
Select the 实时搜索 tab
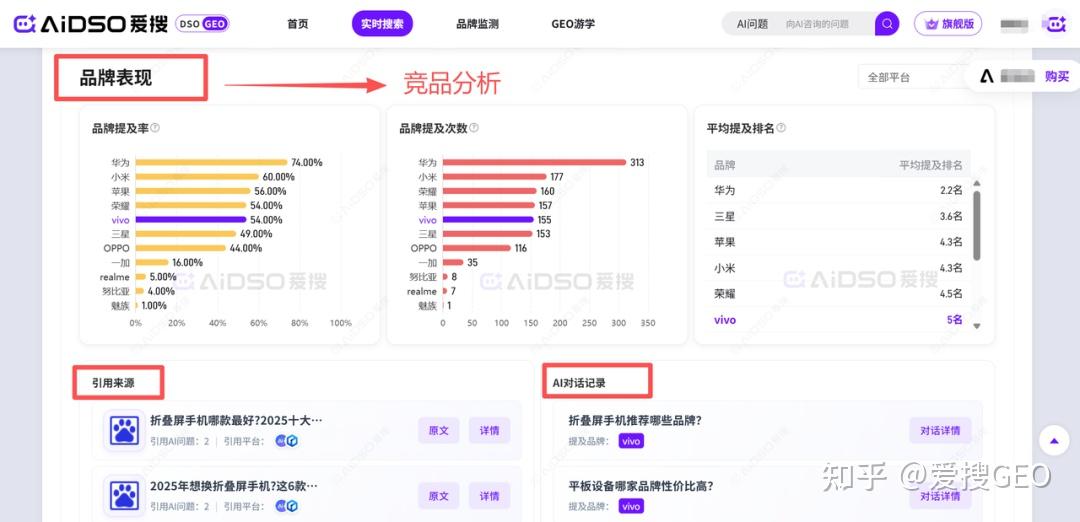click(382, 24)
